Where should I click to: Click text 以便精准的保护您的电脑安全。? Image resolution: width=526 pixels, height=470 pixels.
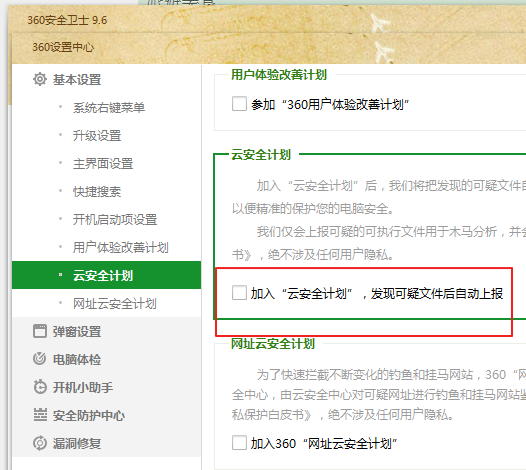pos(313,209)
